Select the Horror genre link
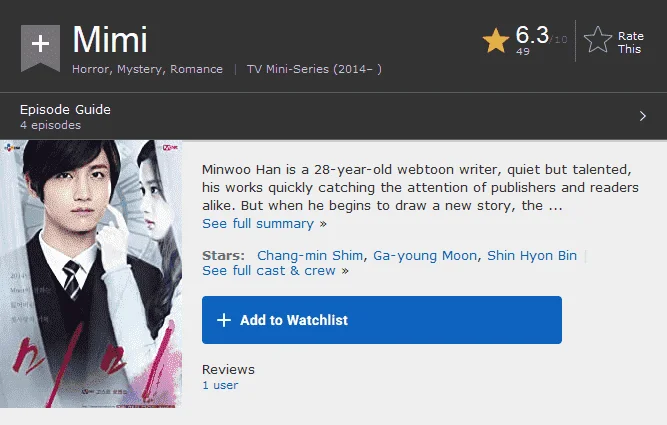The image size is (667, 425). tap(90, 69)
